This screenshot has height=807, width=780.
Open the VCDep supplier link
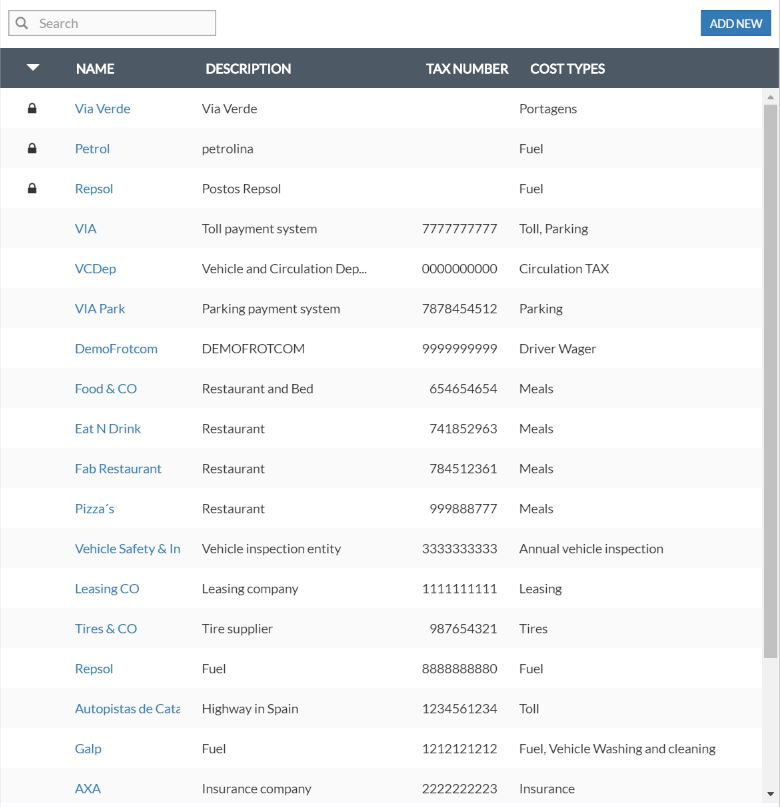pyautogui.click(x=95, y=269)
